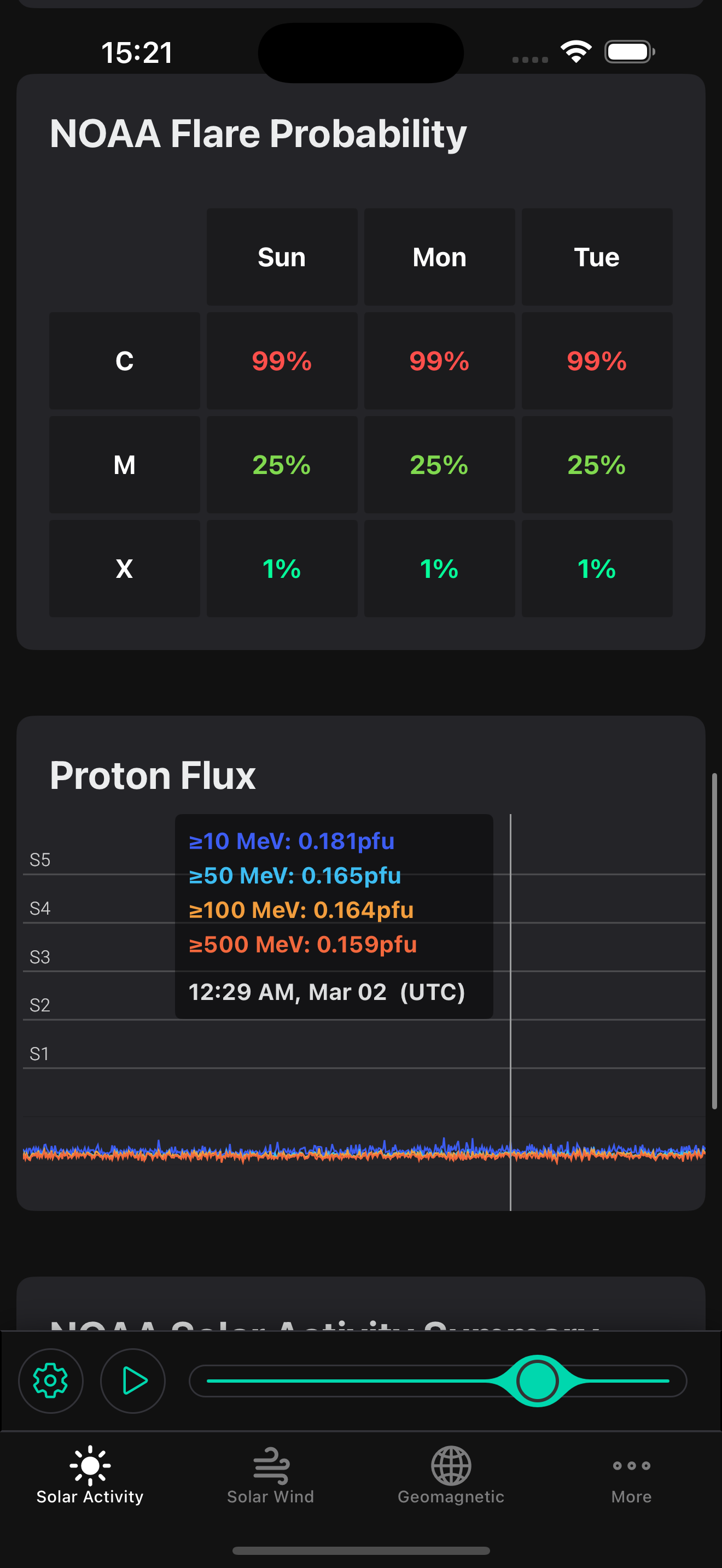Open settings with the gear icon

(x=50, y=1380)
